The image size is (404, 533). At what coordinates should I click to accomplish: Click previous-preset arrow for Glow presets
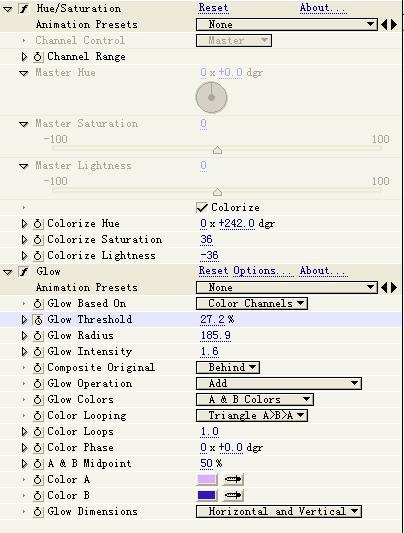coord(384,288)
